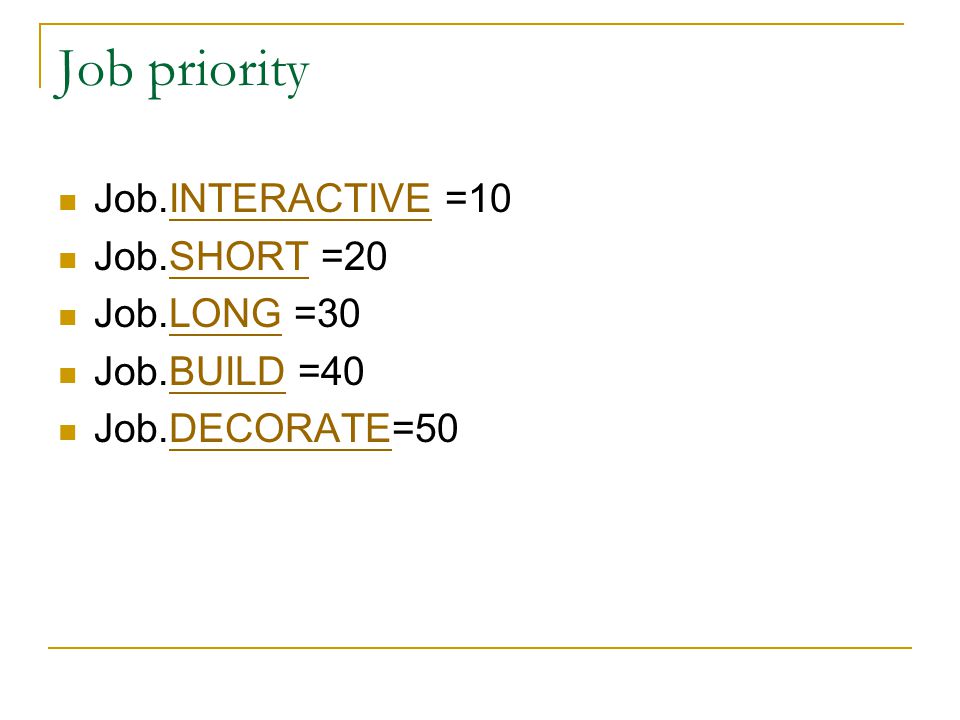Image resolution: width=960 pixels, height=720 pixels.
Task: Click the bullet beside Job.LONG
Action: (67, 317)
